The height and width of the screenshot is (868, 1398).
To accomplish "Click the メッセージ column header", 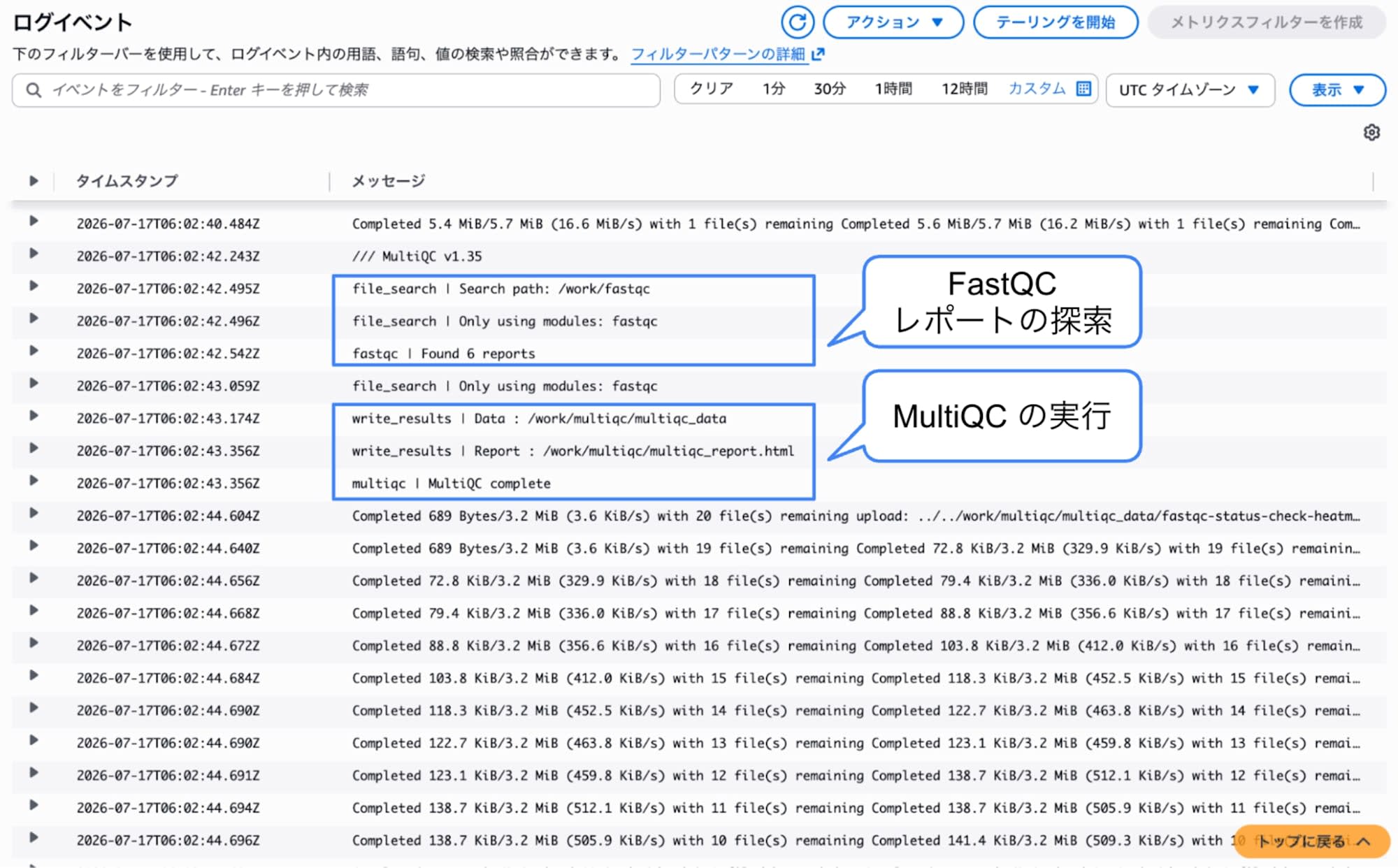I will (388, 181).
